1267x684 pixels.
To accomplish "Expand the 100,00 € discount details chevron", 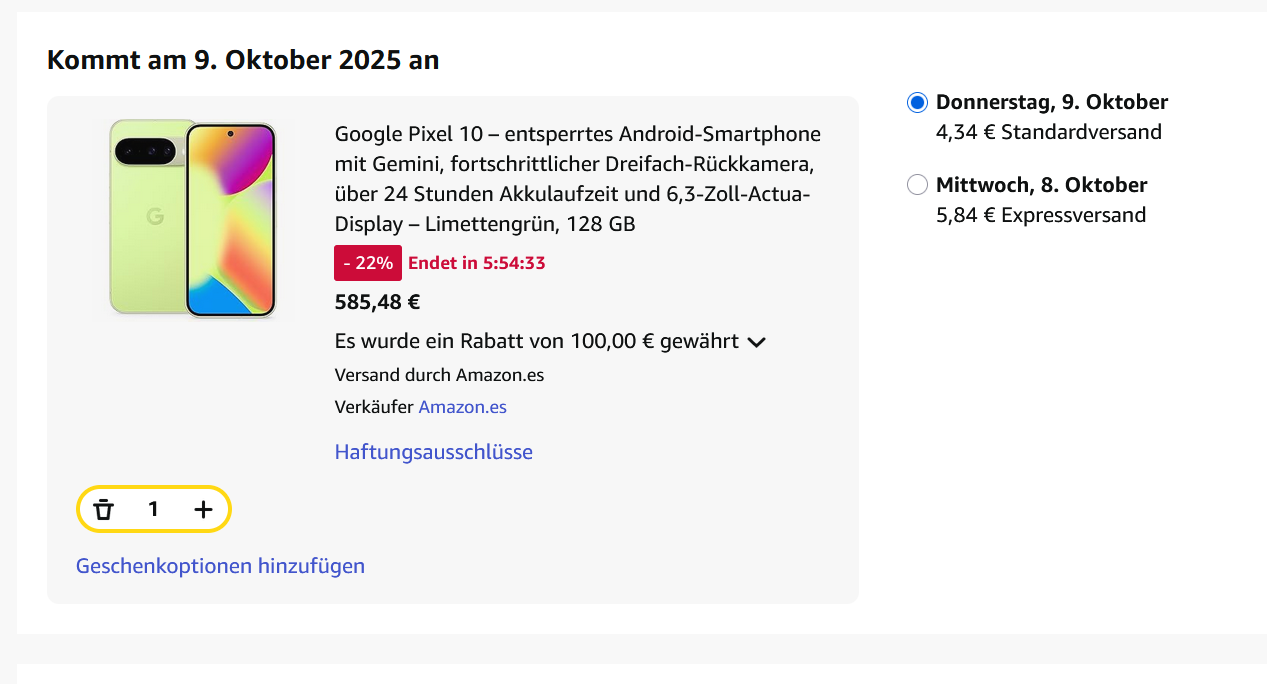I will coord(757,342).
